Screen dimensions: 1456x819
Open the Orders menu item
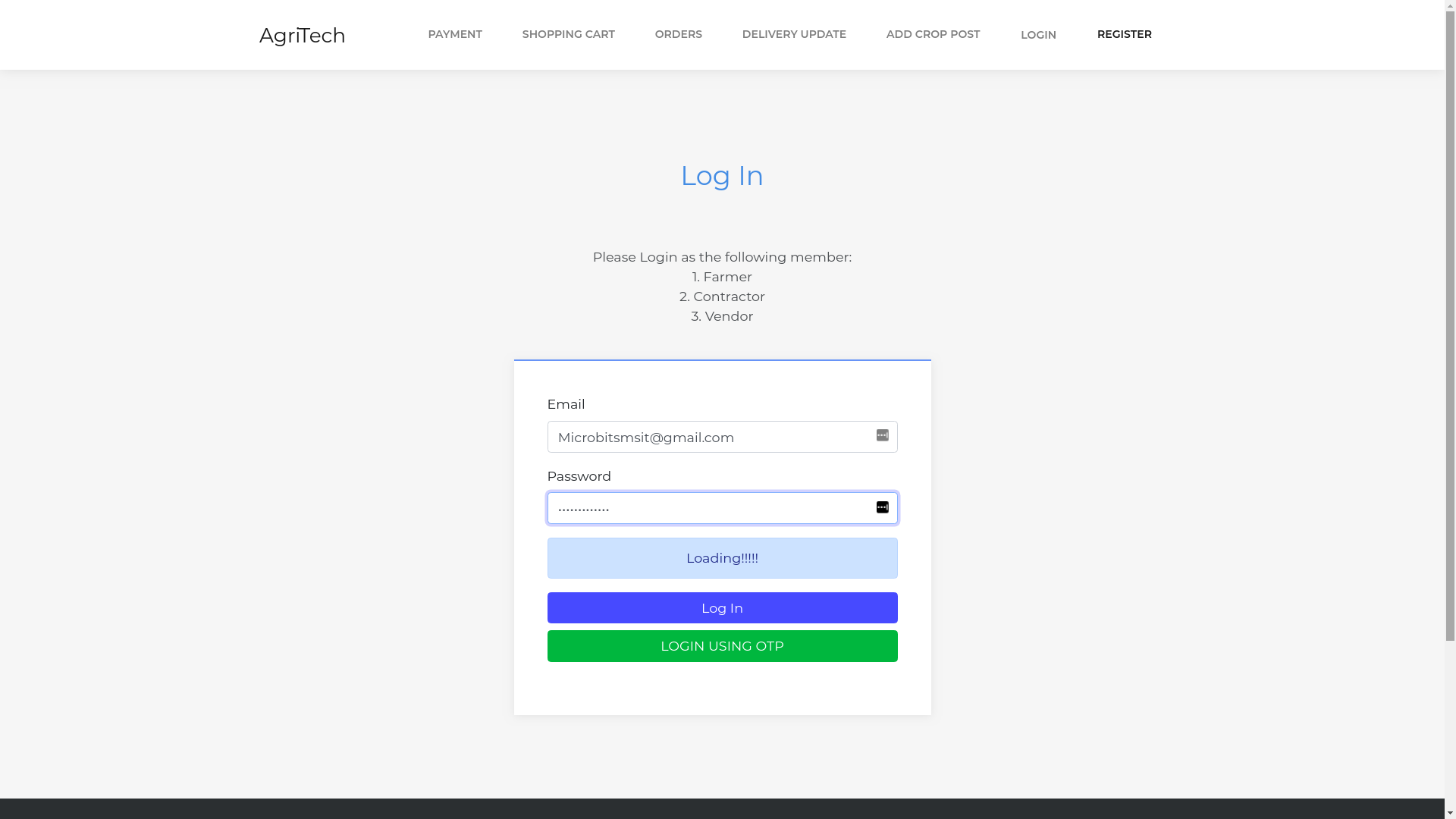[x=678, y=34]
